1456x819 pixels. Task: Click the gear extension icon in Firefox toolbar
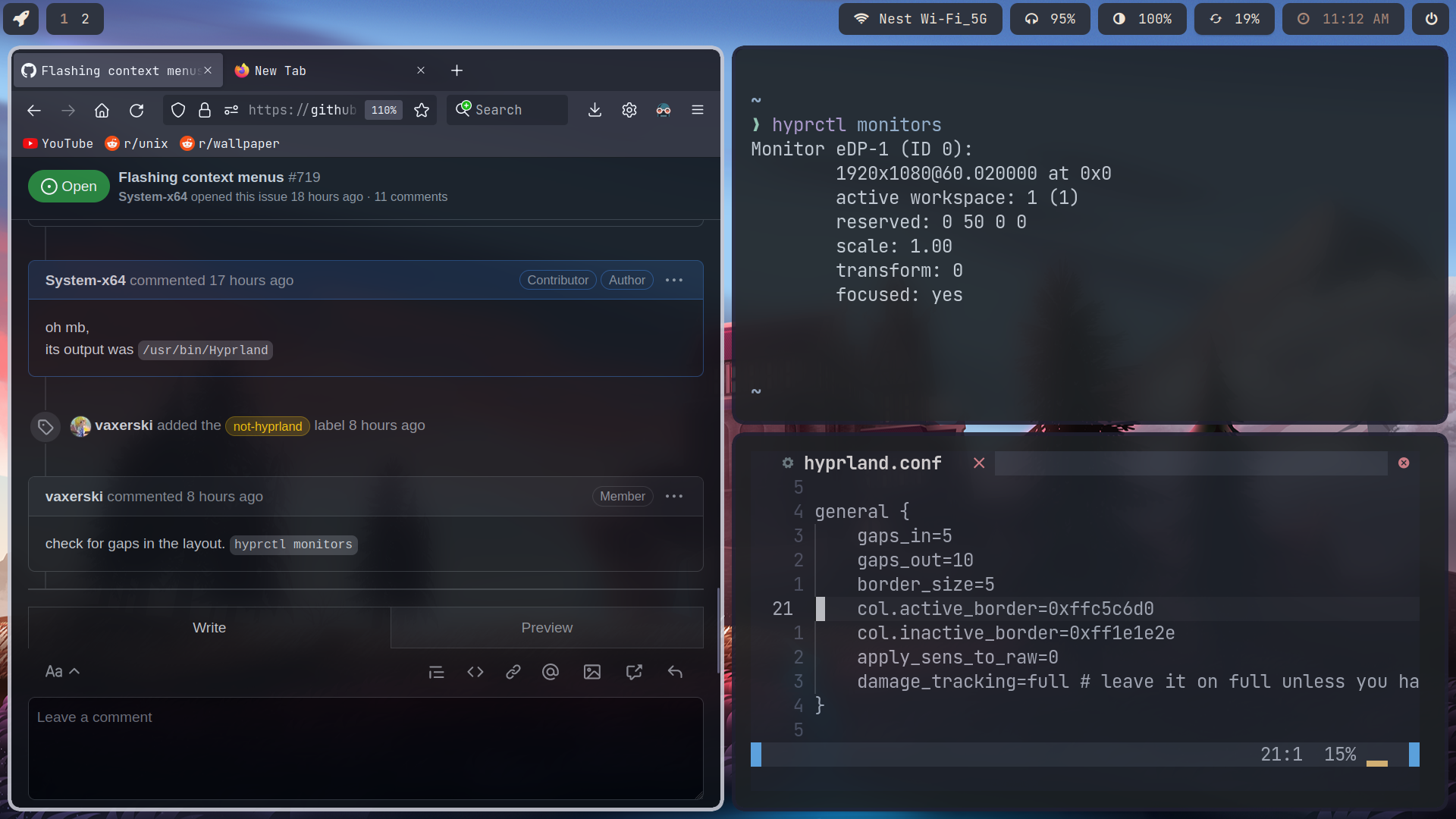(629, 111)
